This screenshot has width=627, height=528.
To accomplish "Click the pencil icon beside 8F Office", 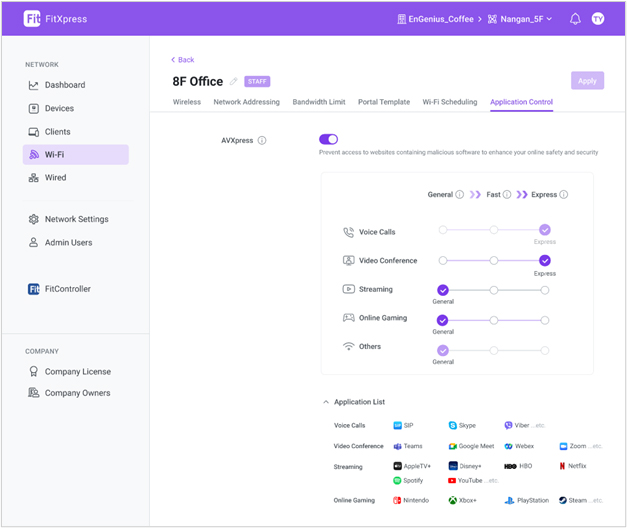I will (234, 82).
